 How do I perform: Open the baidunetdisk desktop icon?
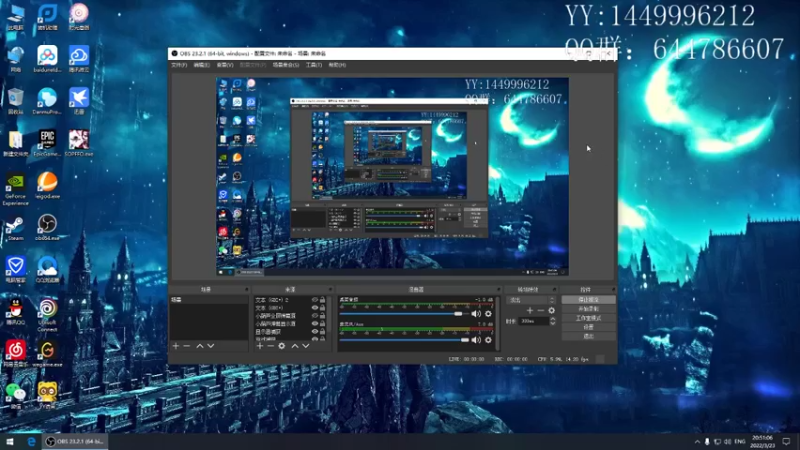(x=47, y=59)
